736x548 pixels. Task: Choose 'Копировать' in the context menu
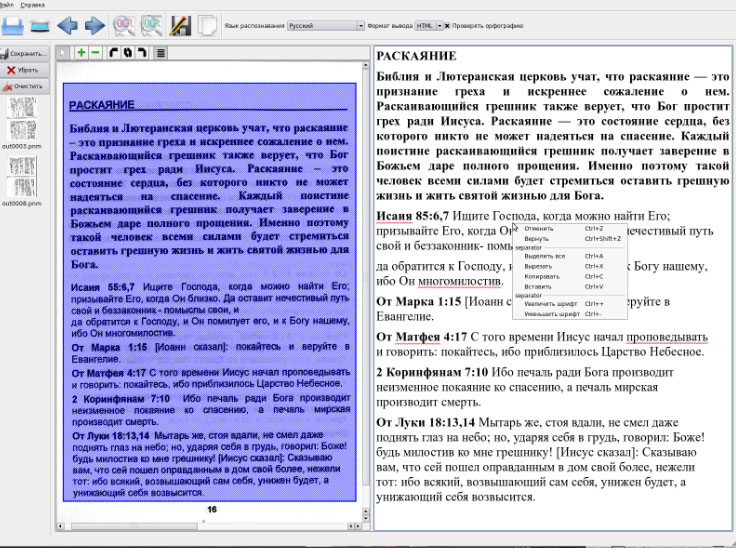click(538, 276)
